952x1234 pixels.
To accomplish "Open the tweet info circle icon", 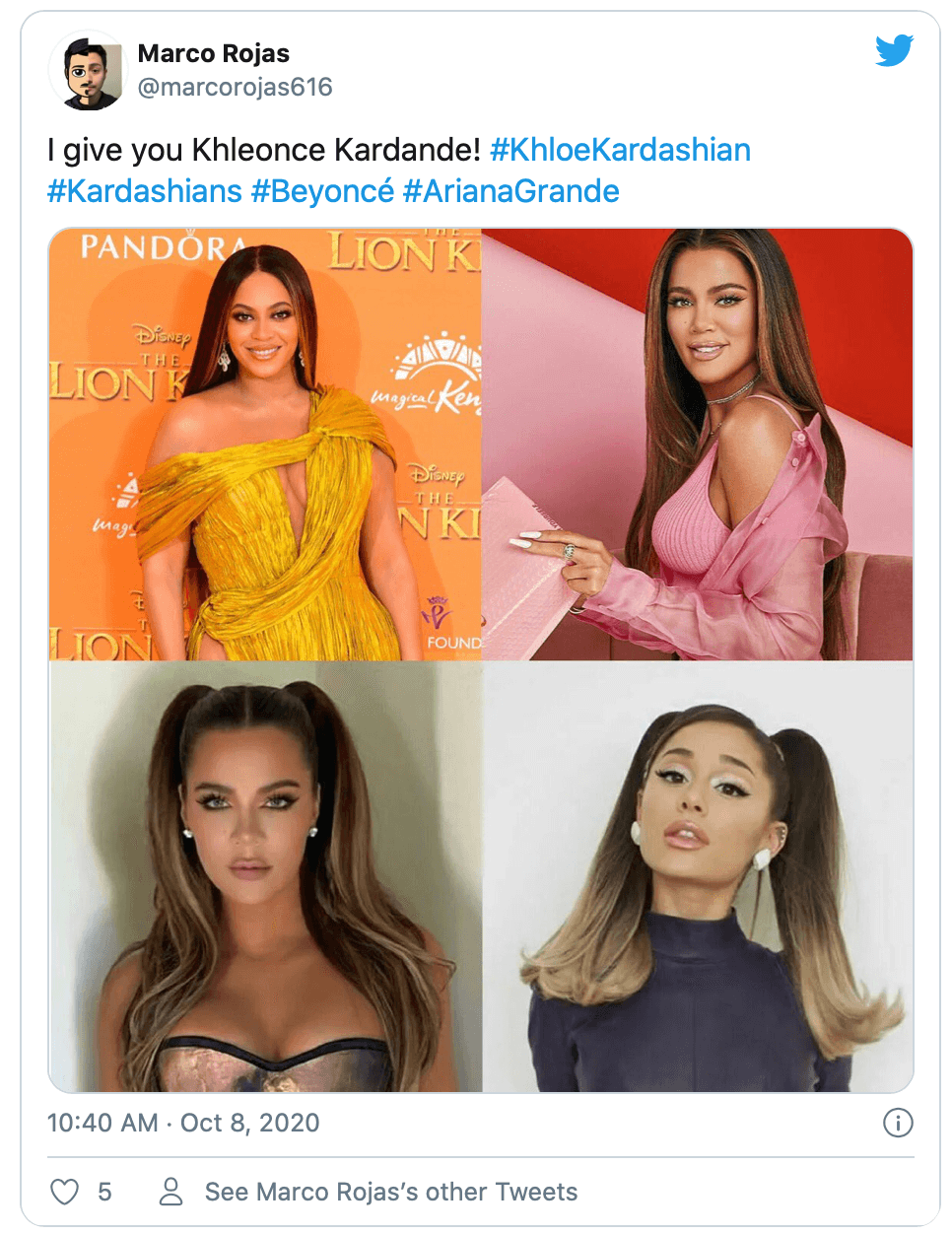I will (898, 1123).
